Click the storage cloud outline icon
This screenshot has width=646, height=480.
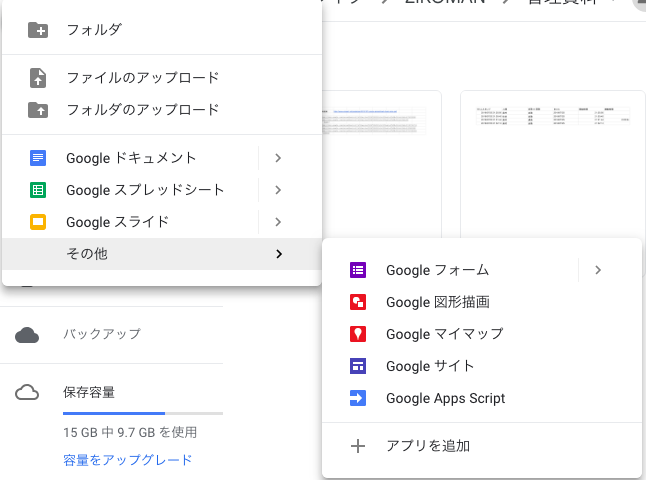pos(27,393)
